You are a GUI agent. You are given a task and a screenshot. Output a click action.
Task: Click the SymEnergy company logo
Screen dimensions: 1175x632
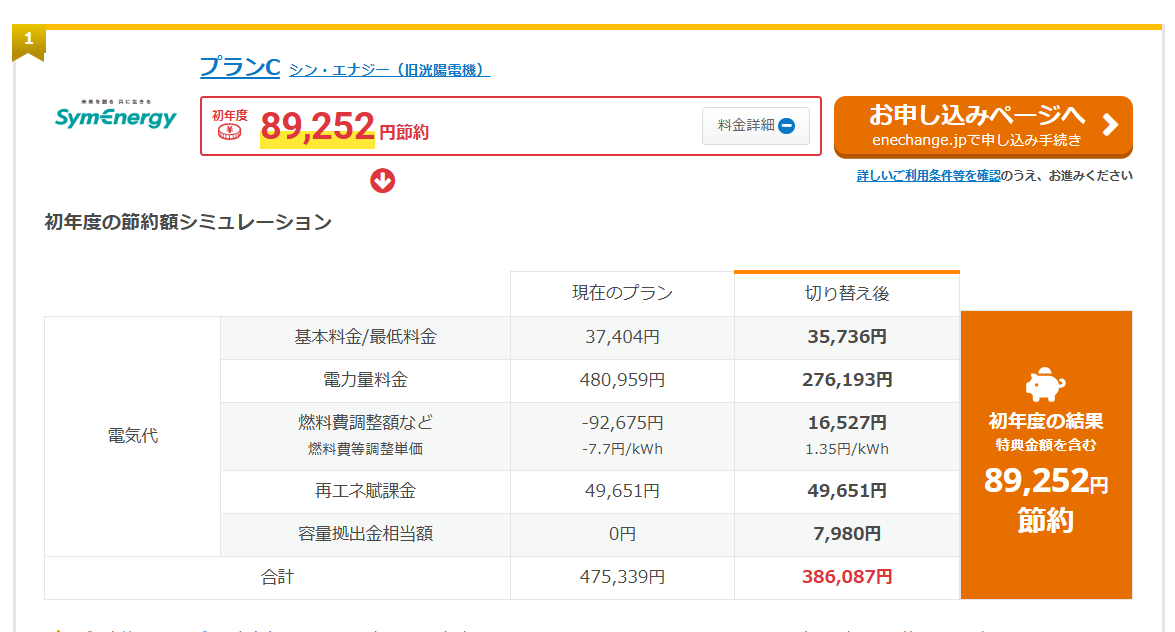tap(114, 116)
